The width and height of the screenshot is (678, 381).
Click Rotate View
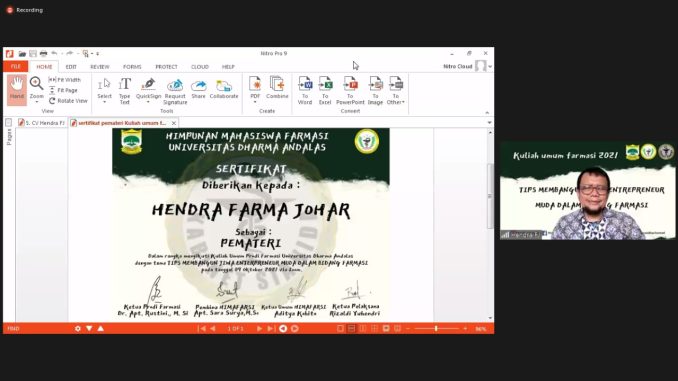(68, 101)
